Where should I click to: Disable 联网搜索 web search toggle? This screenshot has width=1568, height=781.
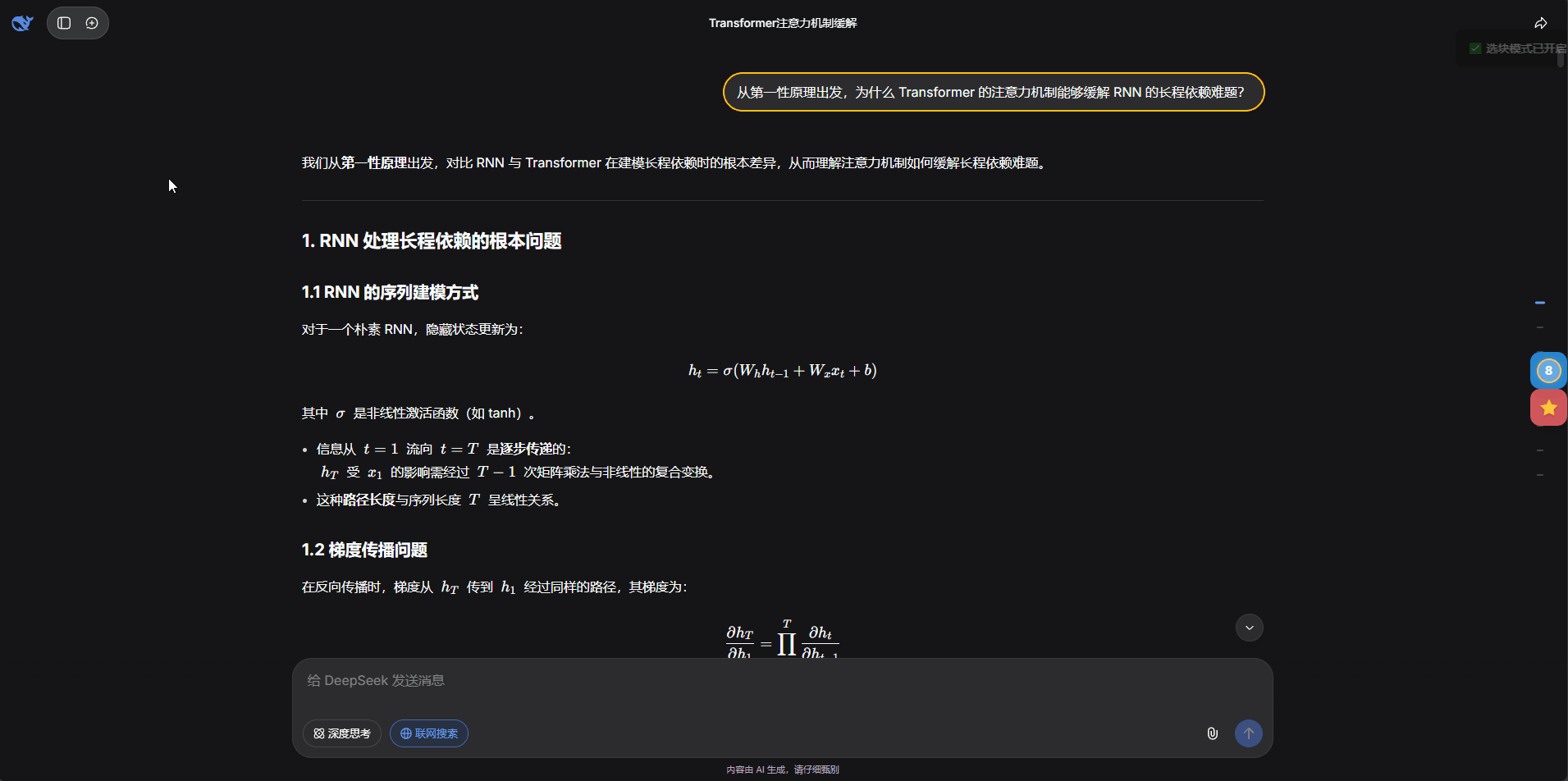pyautogui.click(x=429, y=733)
